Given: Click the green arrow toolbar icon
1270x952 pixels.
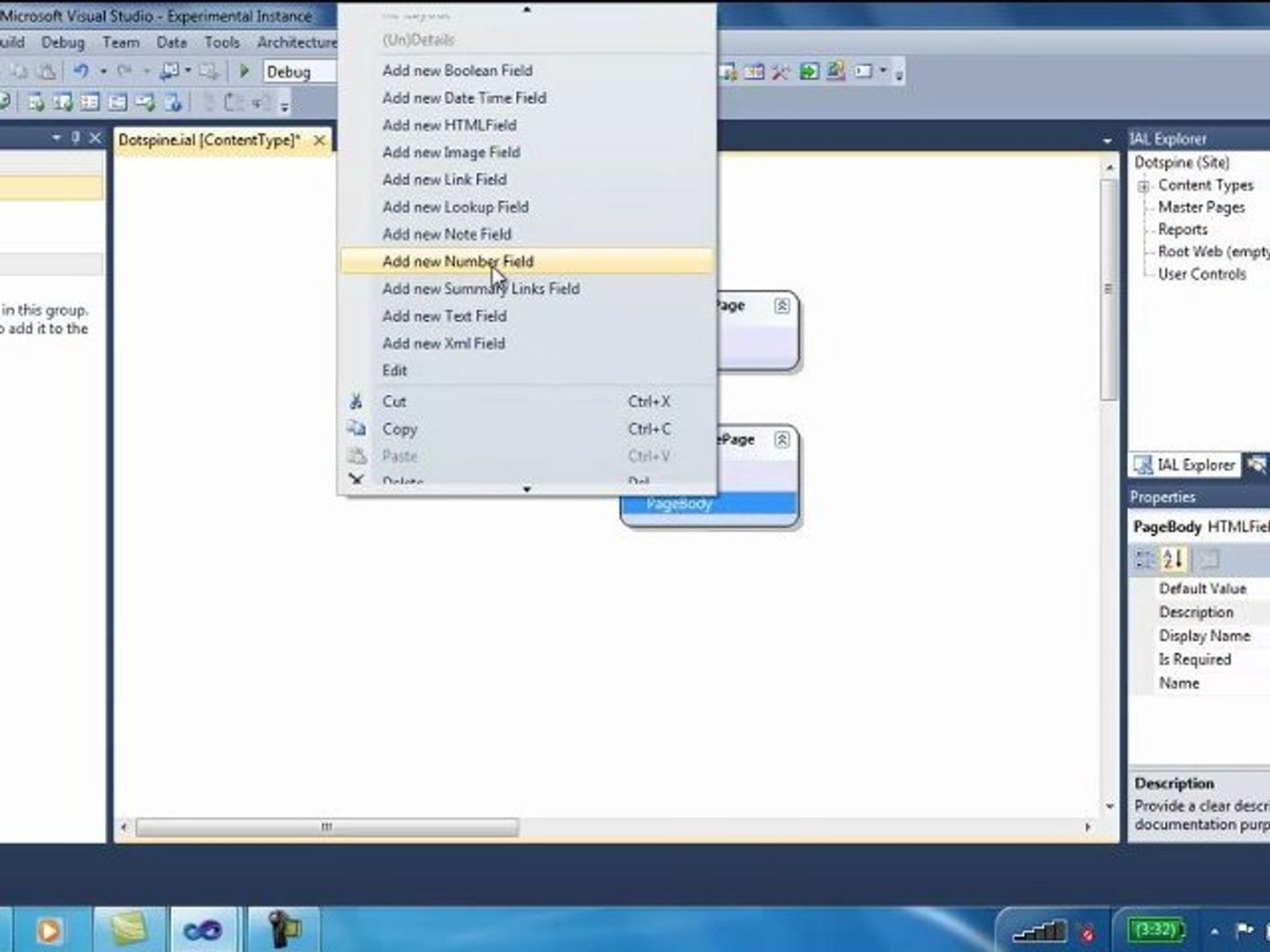Looking at the screenshot, I should click(809, 72).
